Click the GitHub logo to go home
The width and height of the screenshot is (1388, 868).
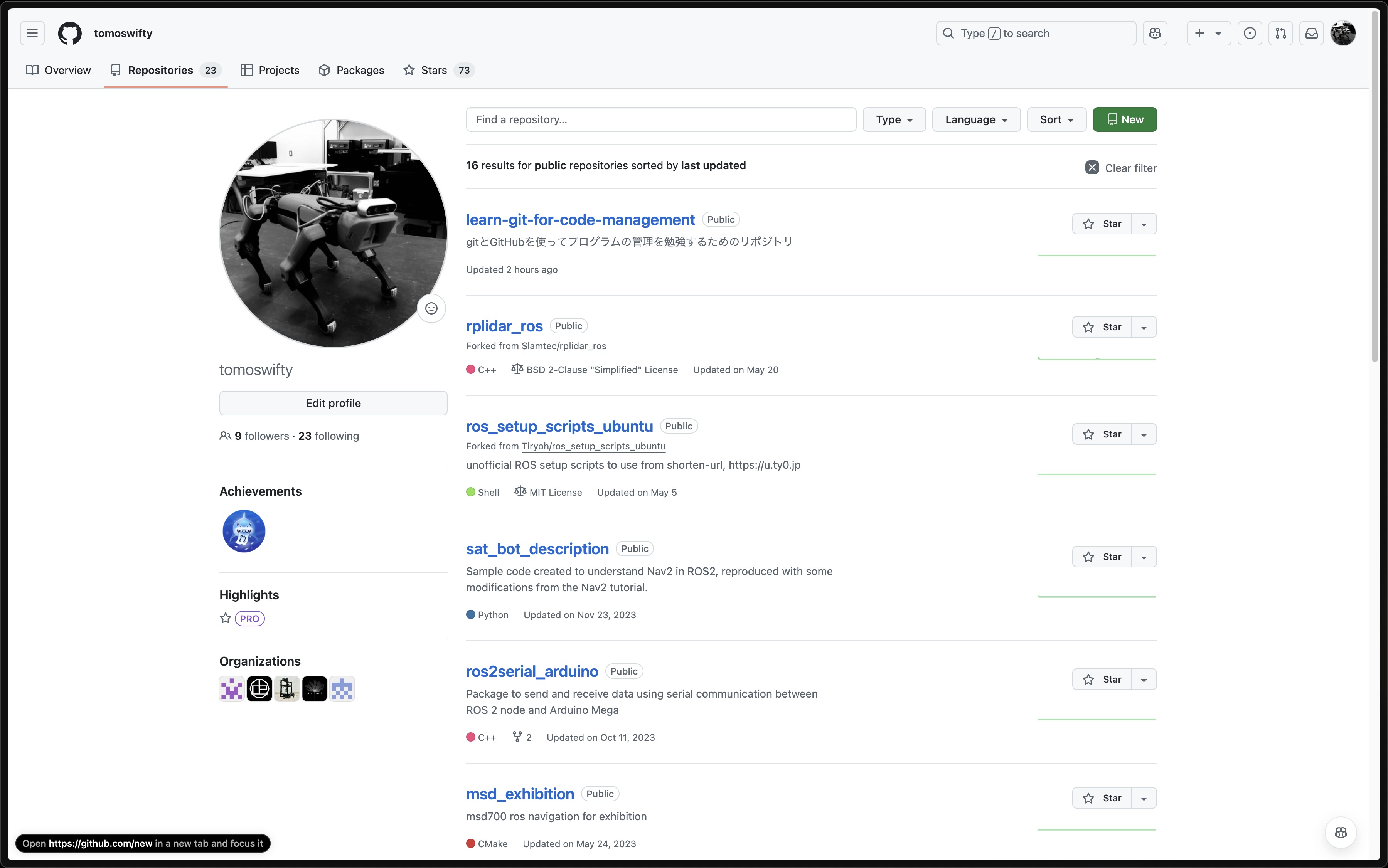point(69,33)
